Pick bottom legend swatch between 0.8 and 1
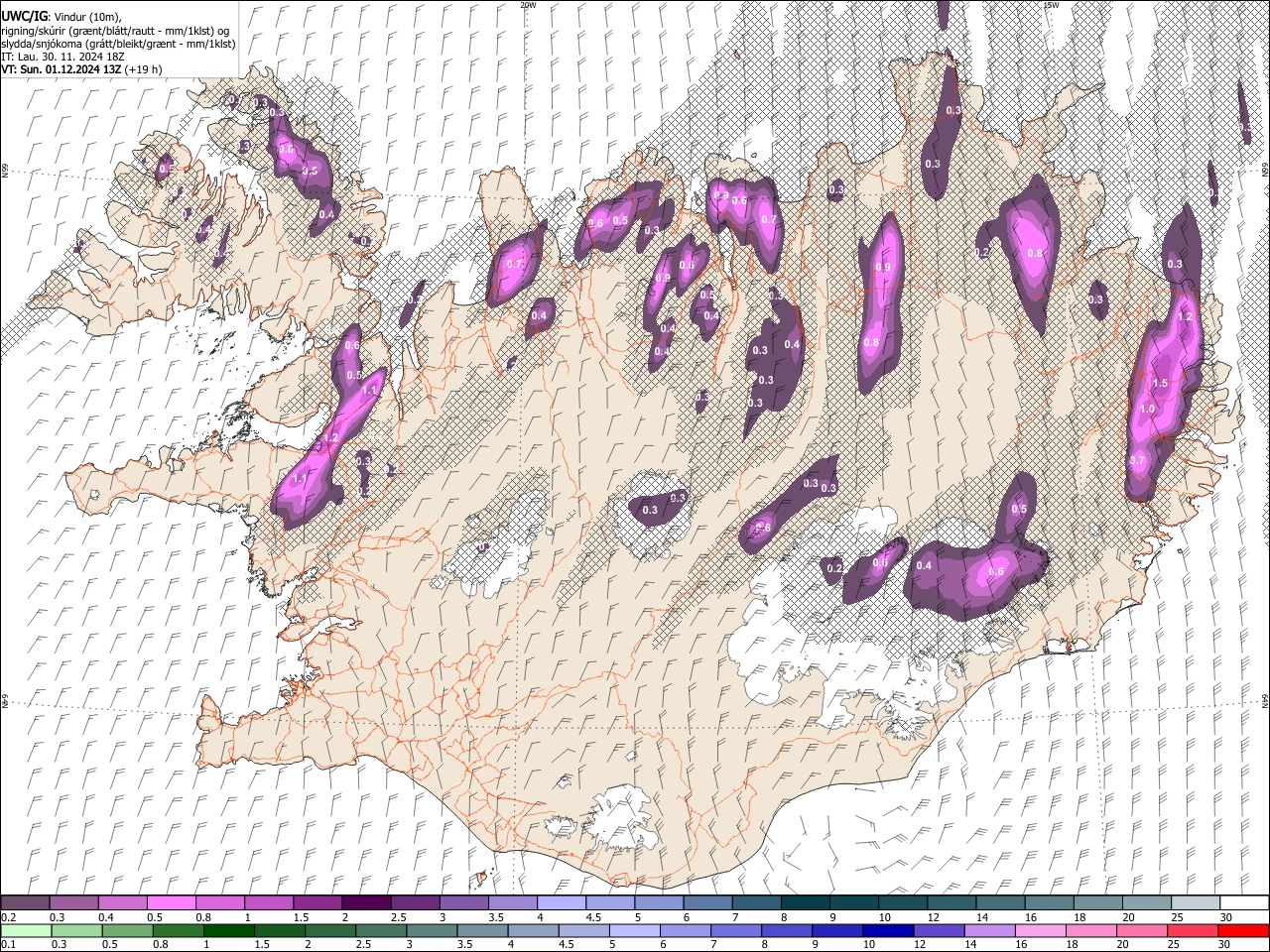Screen dimensions: 1270x952 178,931
